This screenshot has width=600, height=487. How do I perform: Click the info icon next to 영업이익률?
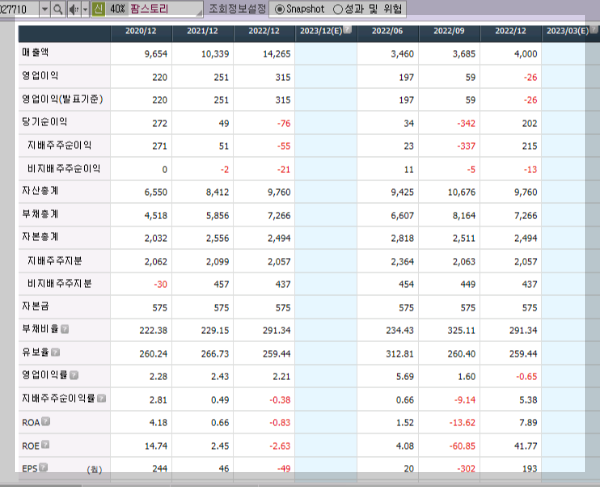click(x=74, y=375)
